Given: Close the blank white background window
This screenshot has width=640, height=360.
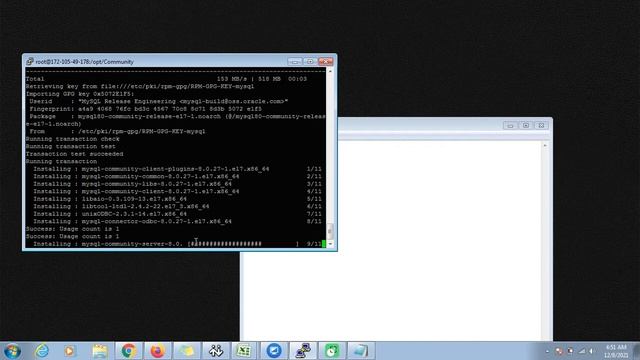Looking at the screenshot, I should click(x=541, y=125).
